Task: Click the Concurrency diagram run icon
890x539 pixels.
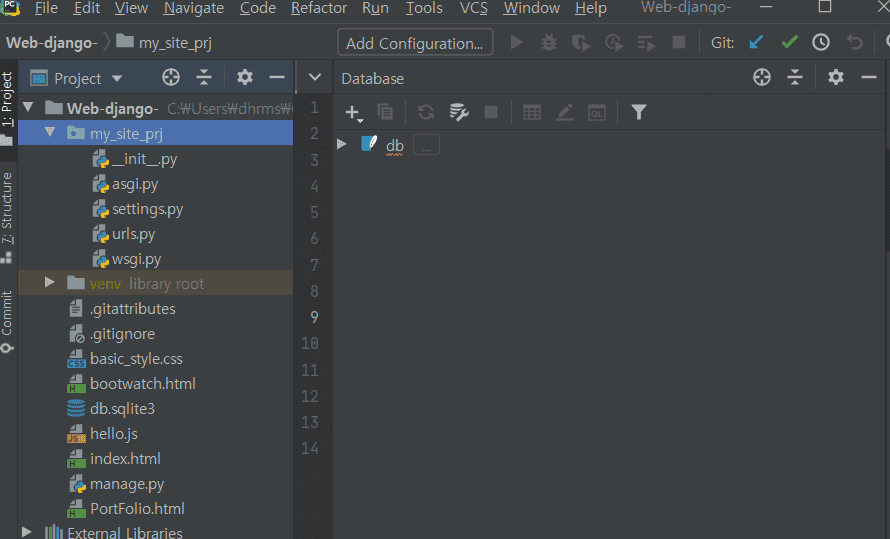Action: coord(646,43)
